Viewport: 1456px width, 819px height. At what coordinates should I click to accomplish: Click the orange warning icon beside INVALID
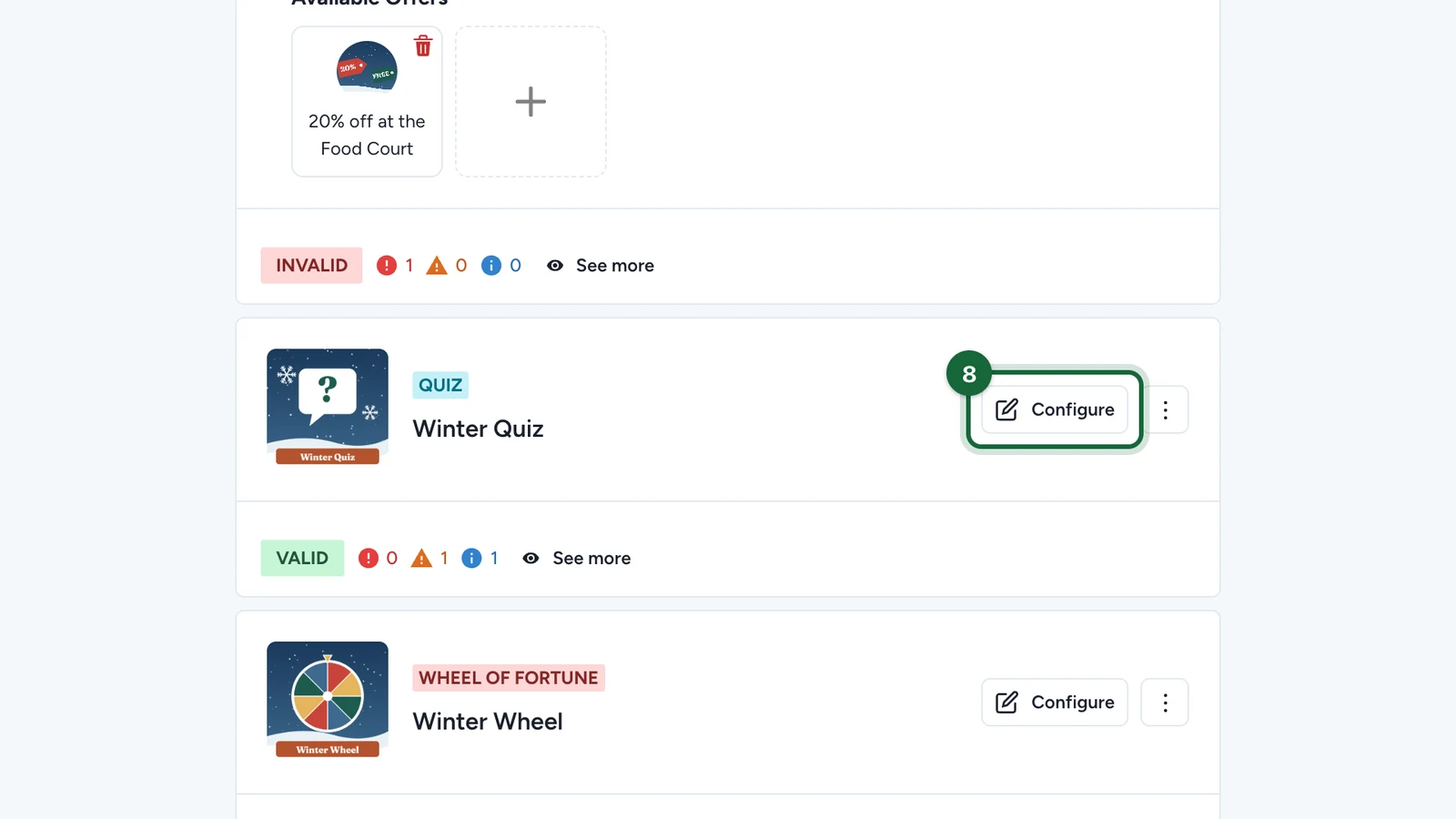(437, 266)
